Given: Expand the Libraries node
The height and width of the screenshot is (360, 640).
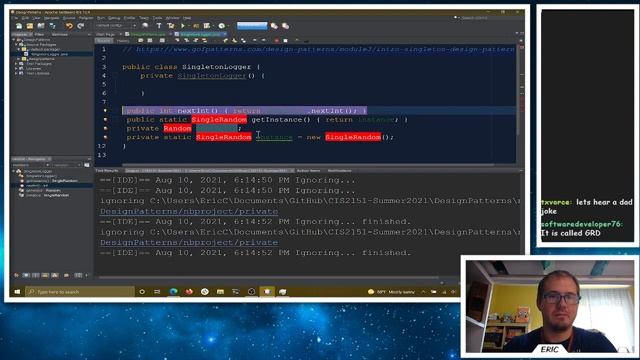Looking at the screenshot, I should 17,69.
